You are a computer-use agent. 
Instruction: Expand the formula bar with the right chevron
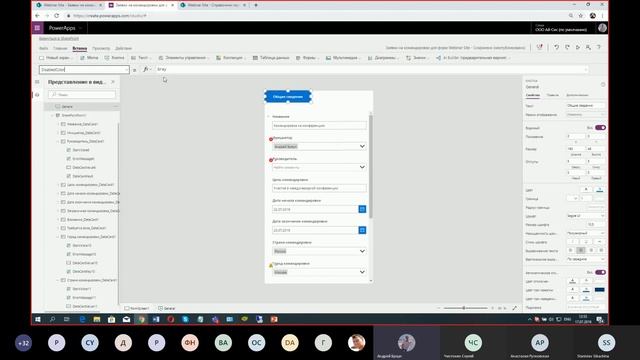(586, 70)
